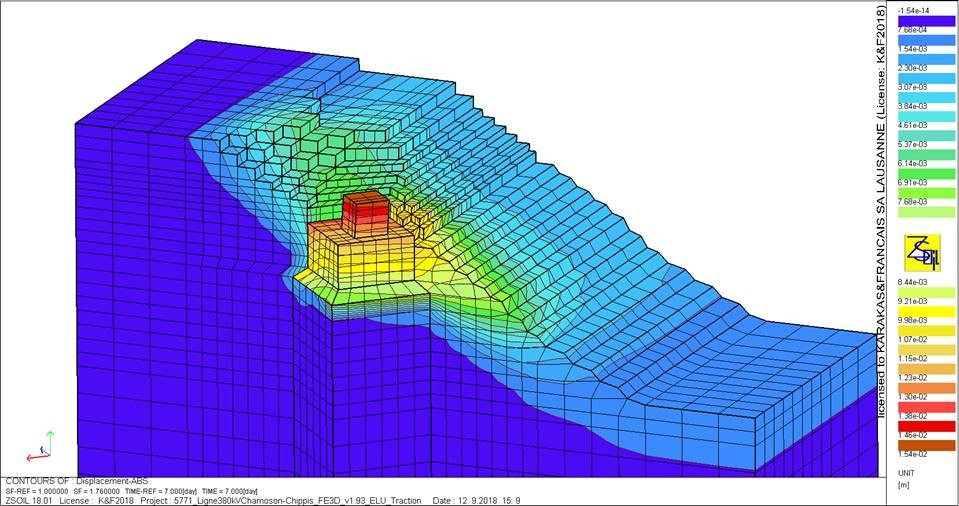
Task: Pick the swatch between 1.15e-02 and 1.23e-02
Action: pos(926,368)
